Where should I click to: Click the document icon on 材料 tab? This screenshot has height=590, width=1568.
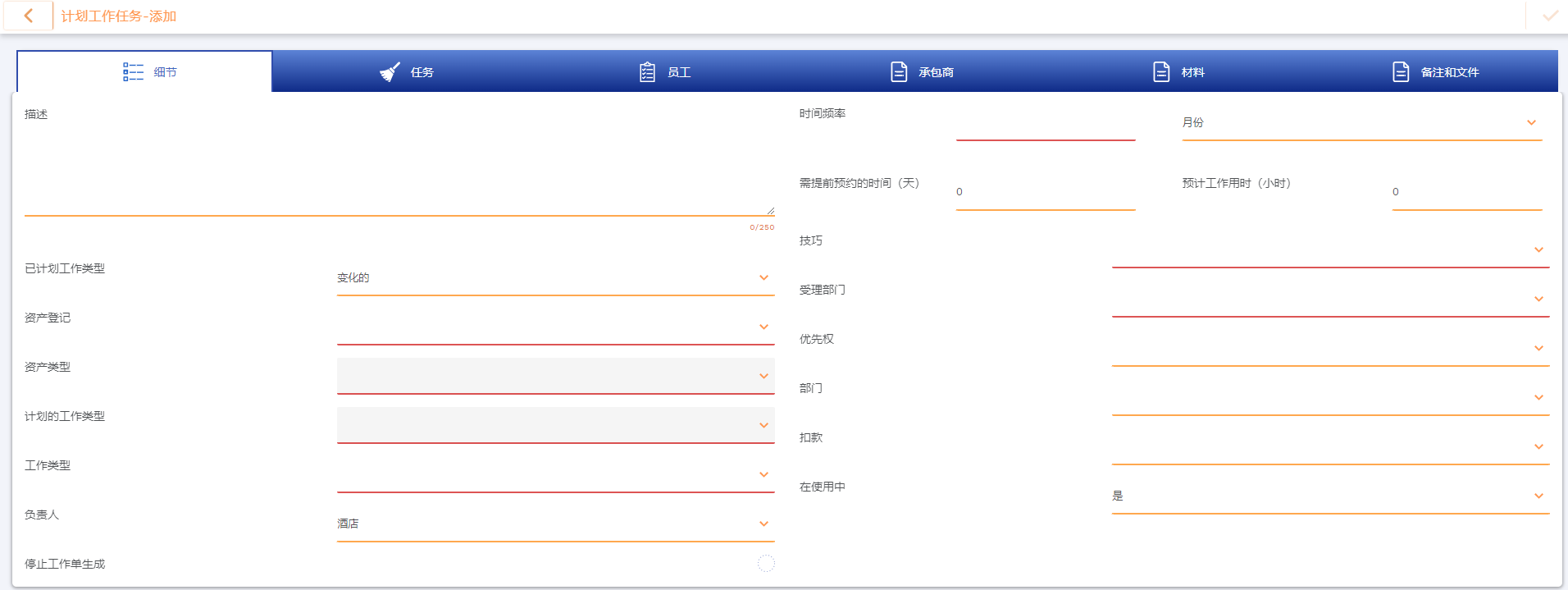[x=1161, y=72]
